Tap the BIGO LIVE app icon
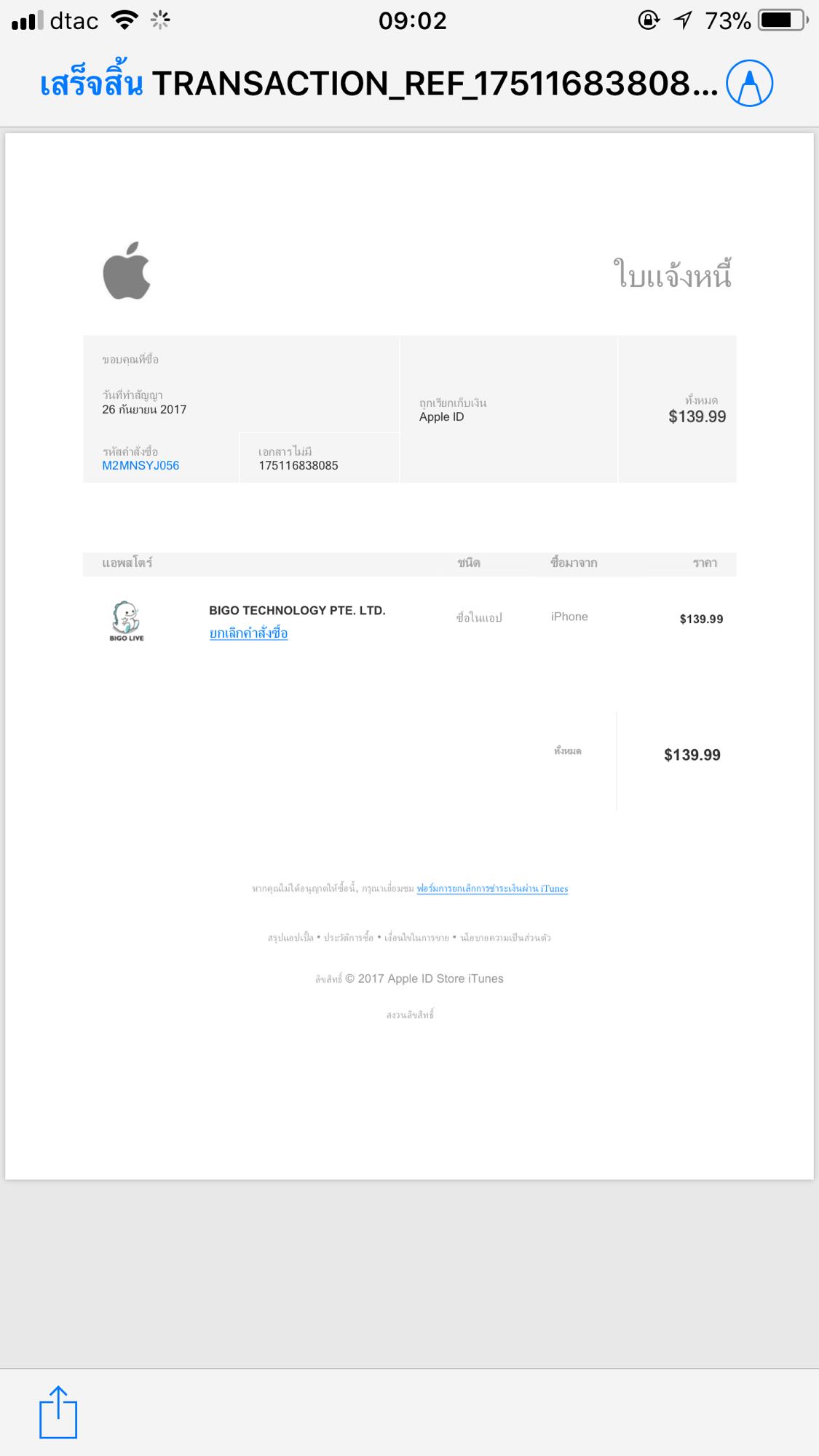This screenshot has height=1456, width=819. coord(127,621)
